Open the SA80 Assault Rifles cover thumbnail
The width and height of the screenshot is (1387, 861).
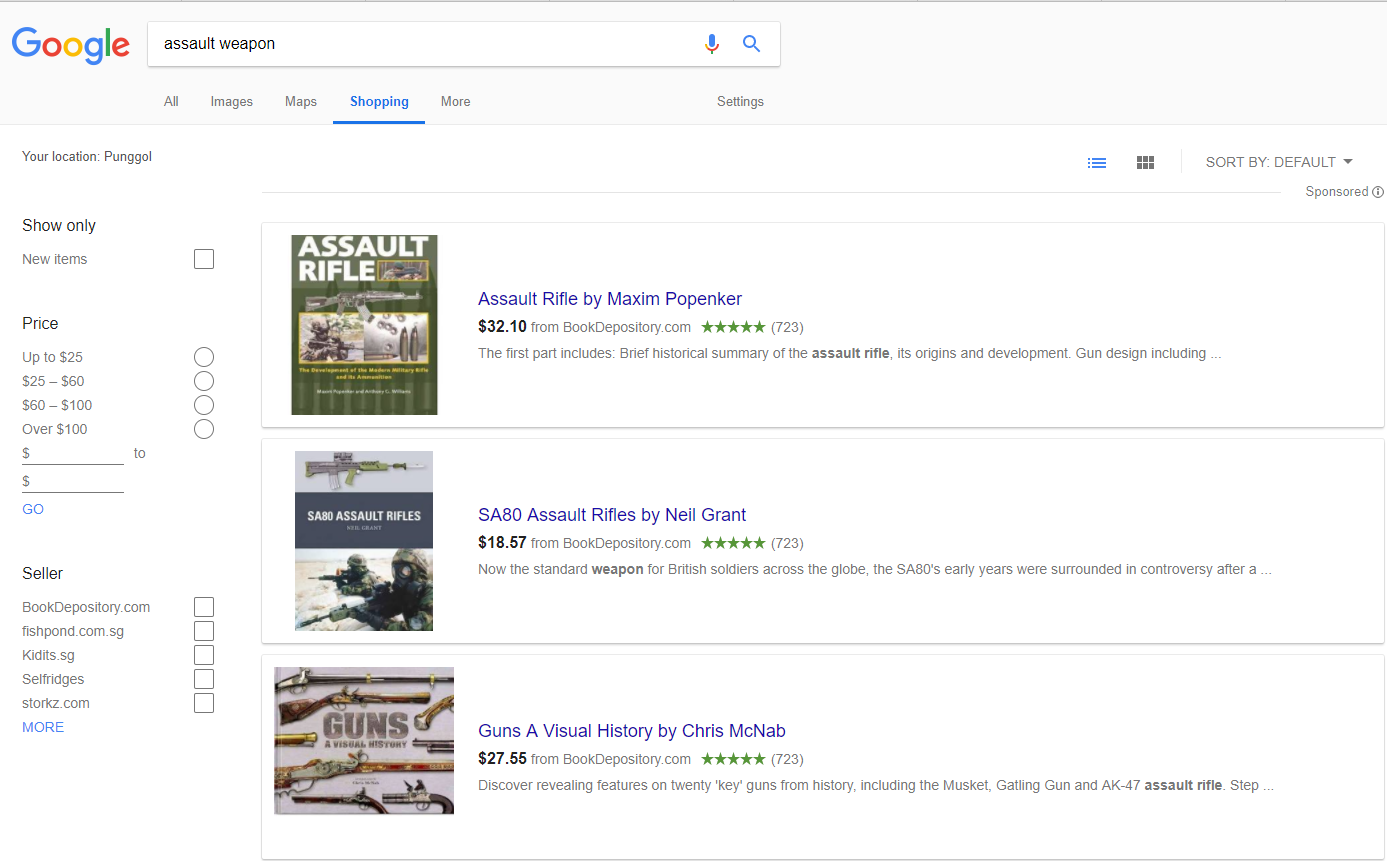click(364, 541)
